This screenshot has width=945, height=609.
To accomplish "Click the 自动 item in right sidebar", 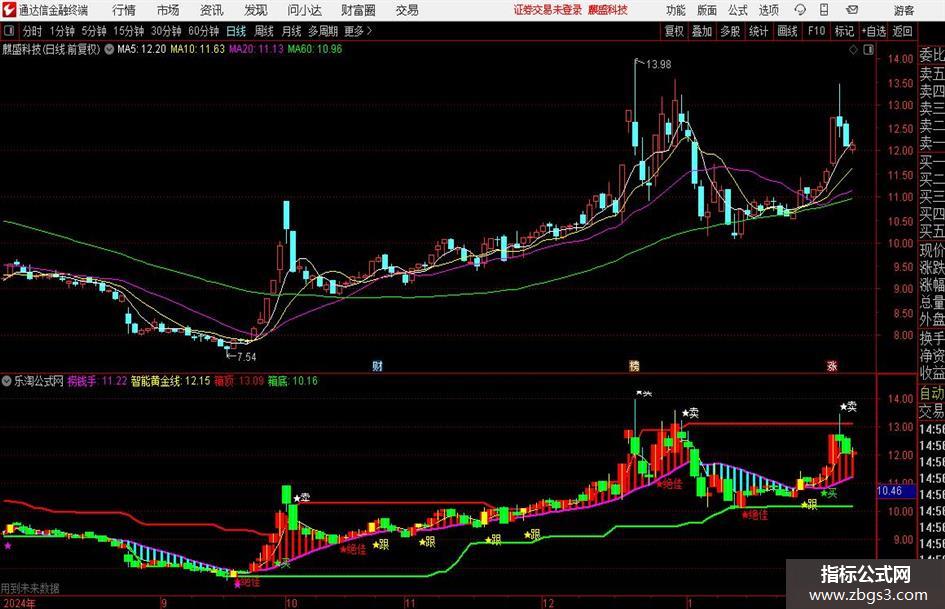I will pos(932,393).
